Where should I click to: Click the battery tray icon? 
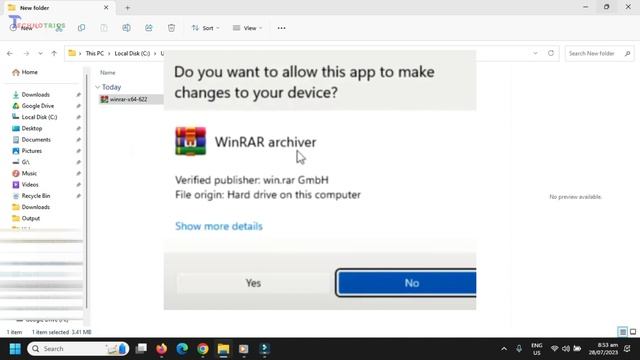pos(577,349)
